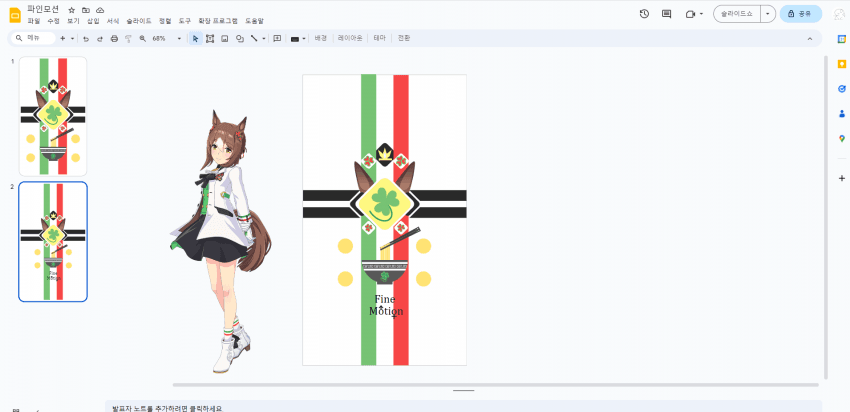Viewport: 850px width, 412px height.
Task: Select the line tool
Action: pyautogui.click(x=254, y=38)
